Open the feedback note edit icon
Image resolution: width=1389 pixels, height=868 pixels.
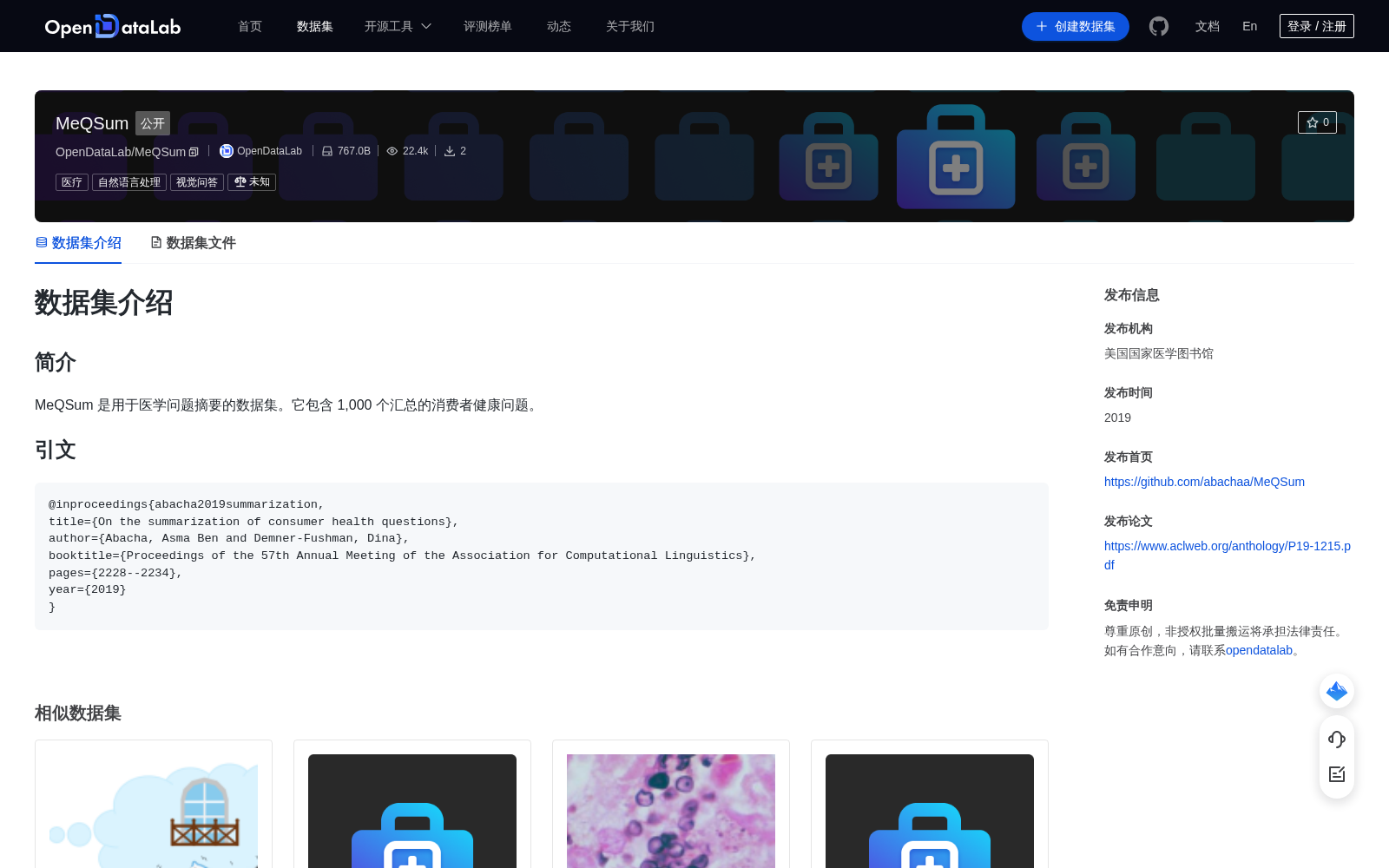(1337, 774)
